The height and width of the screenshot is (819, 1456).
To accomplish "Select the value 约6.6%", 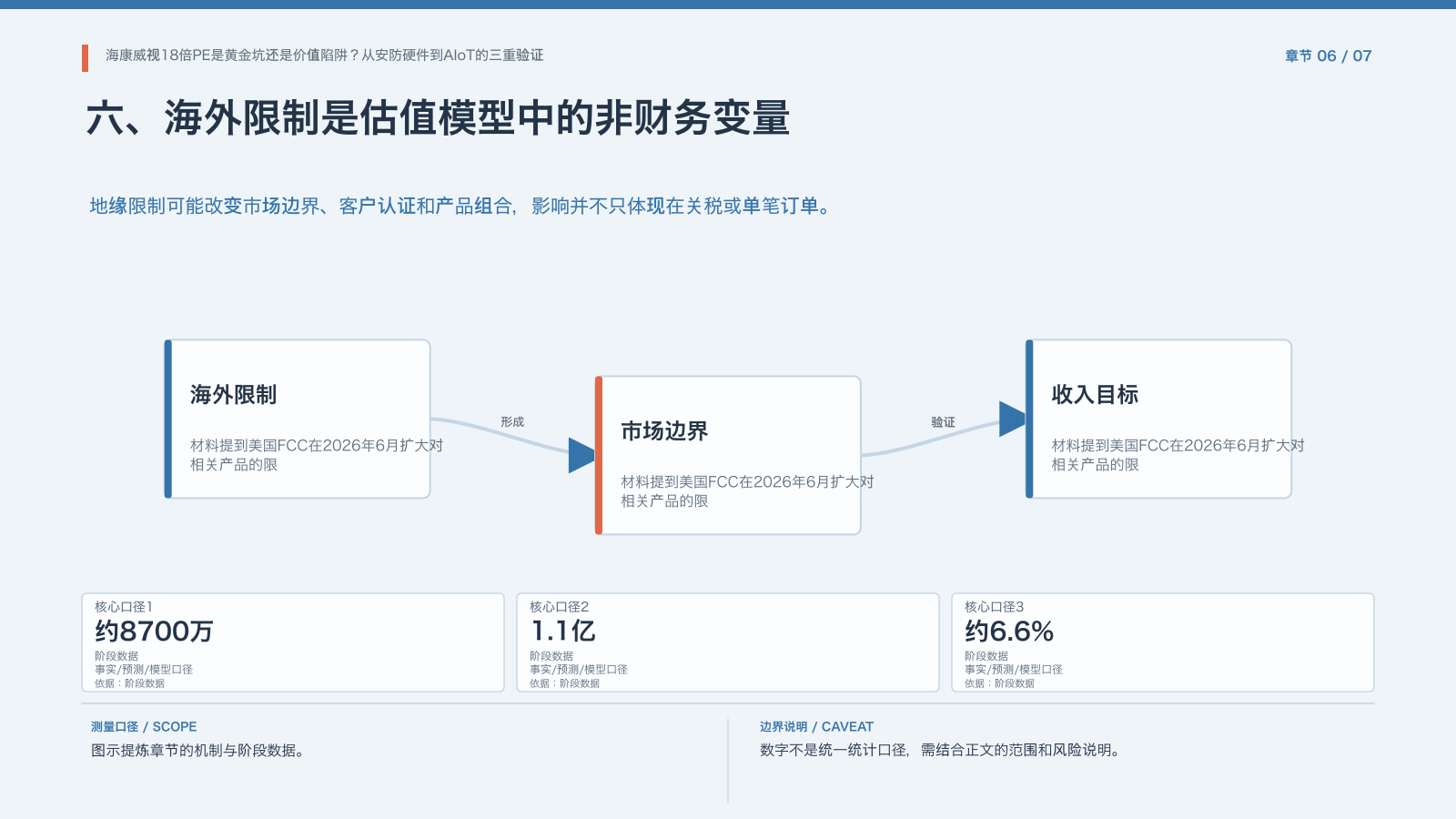I will tap(1009, 632).
